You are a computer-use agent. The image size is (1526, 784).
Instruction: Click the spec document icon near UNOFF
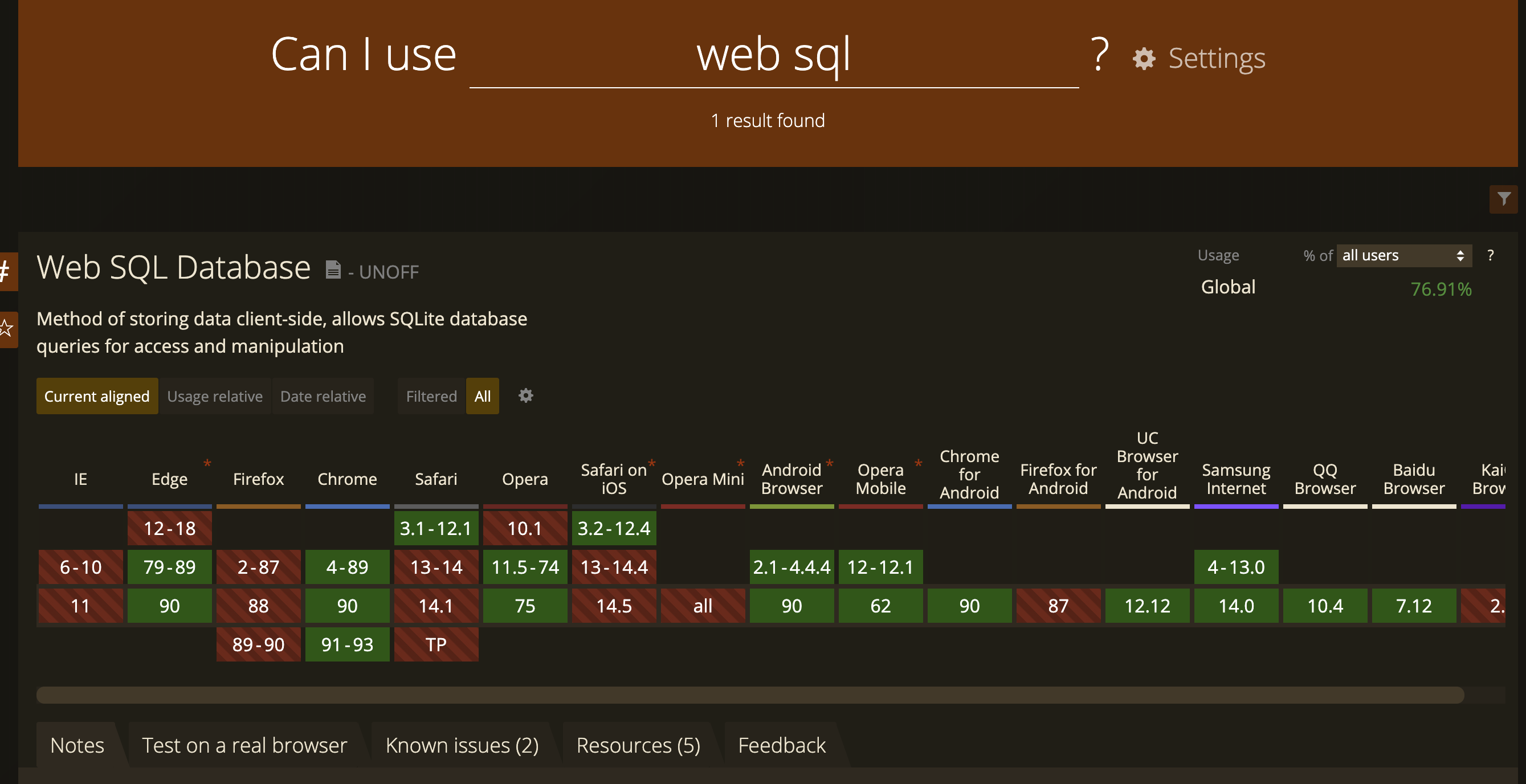point(333,270)
